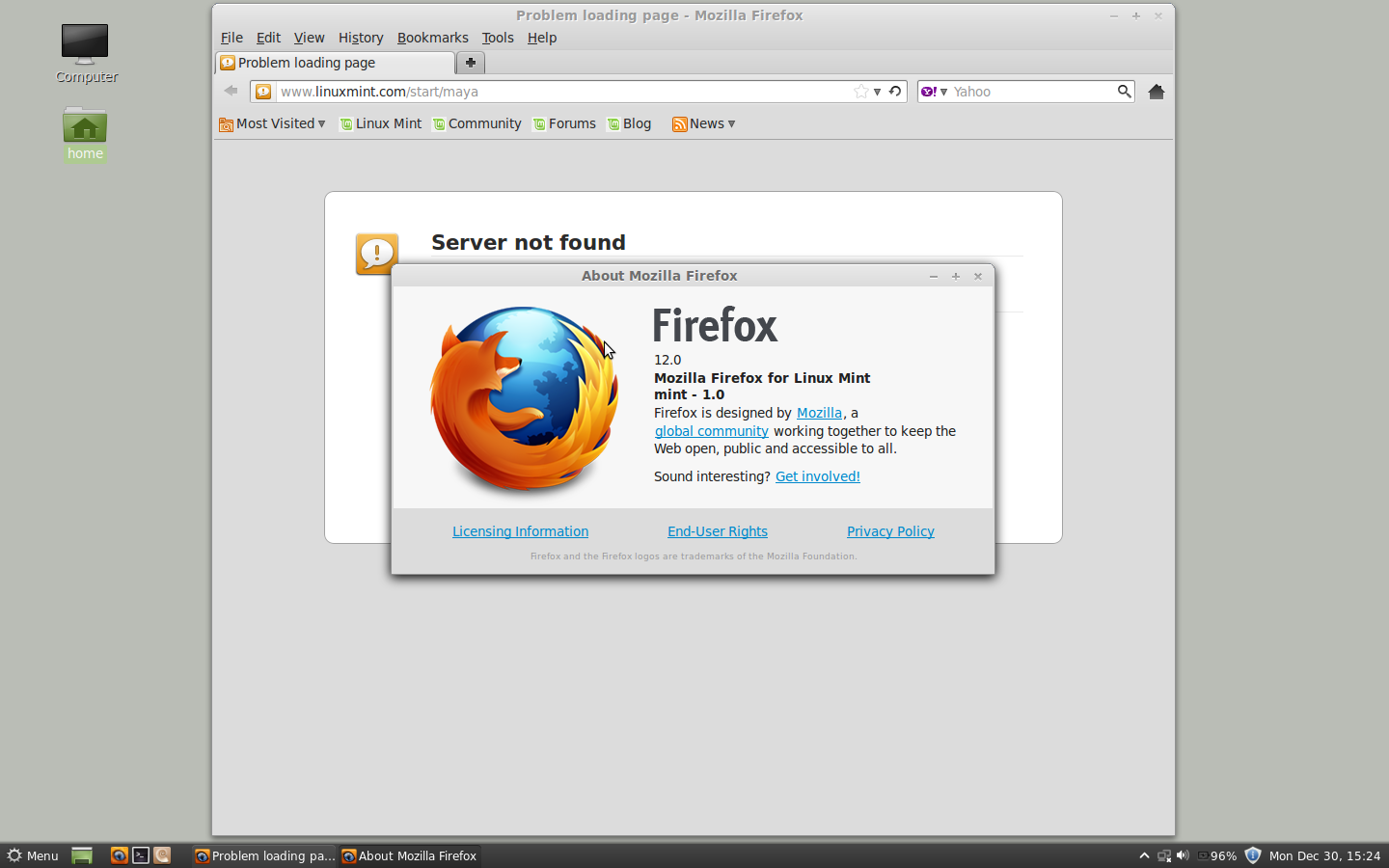Click the site identity icon in address bar

[263, 92]
